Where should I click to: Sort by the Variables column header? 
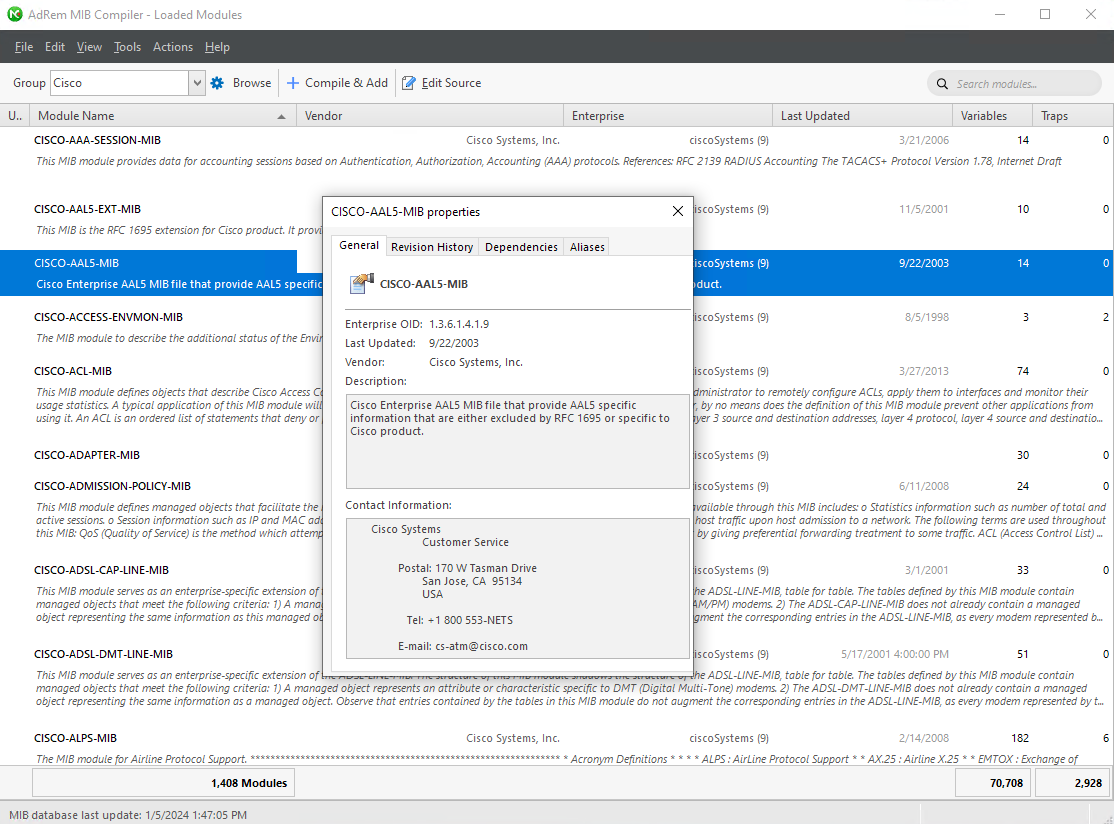992,116
